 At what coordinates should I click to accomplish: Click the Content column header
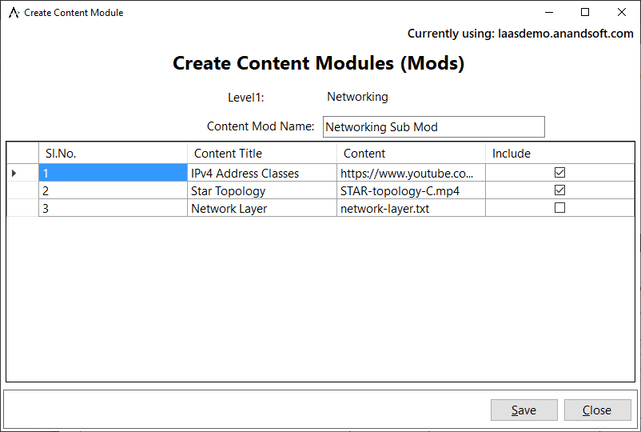411,154
